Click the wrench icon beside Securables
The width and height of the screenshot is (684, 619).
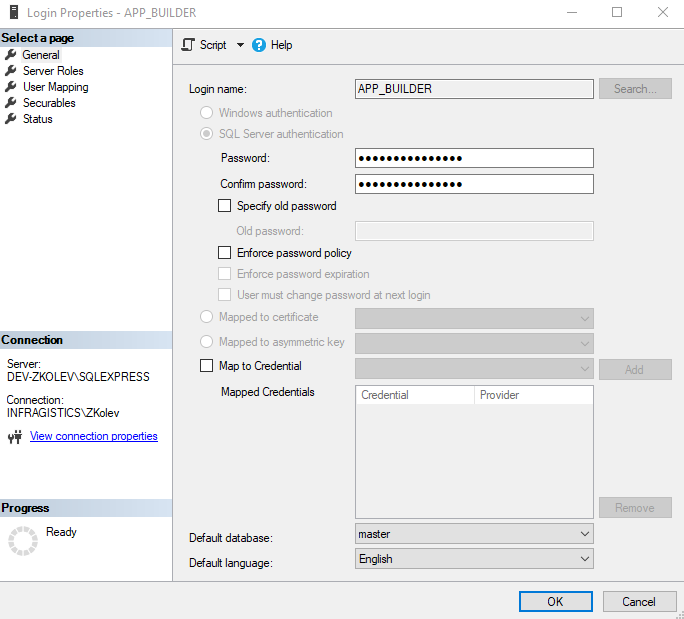11,103
